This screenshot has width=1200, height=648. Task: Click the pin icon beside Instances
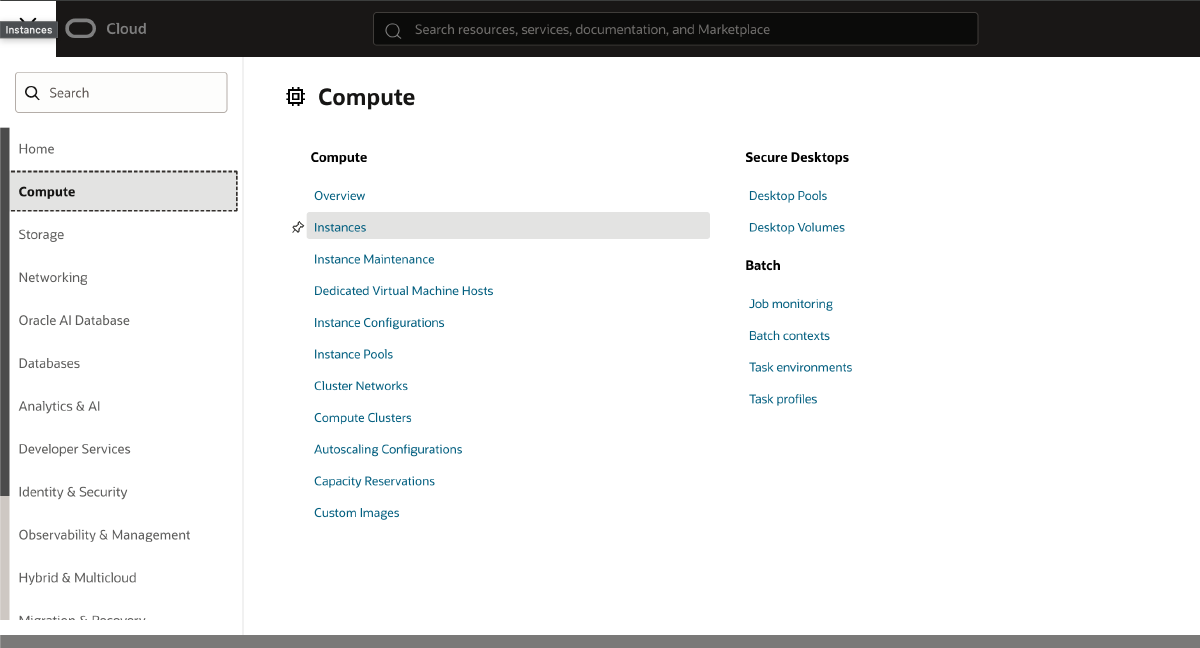tap(297, 228)
